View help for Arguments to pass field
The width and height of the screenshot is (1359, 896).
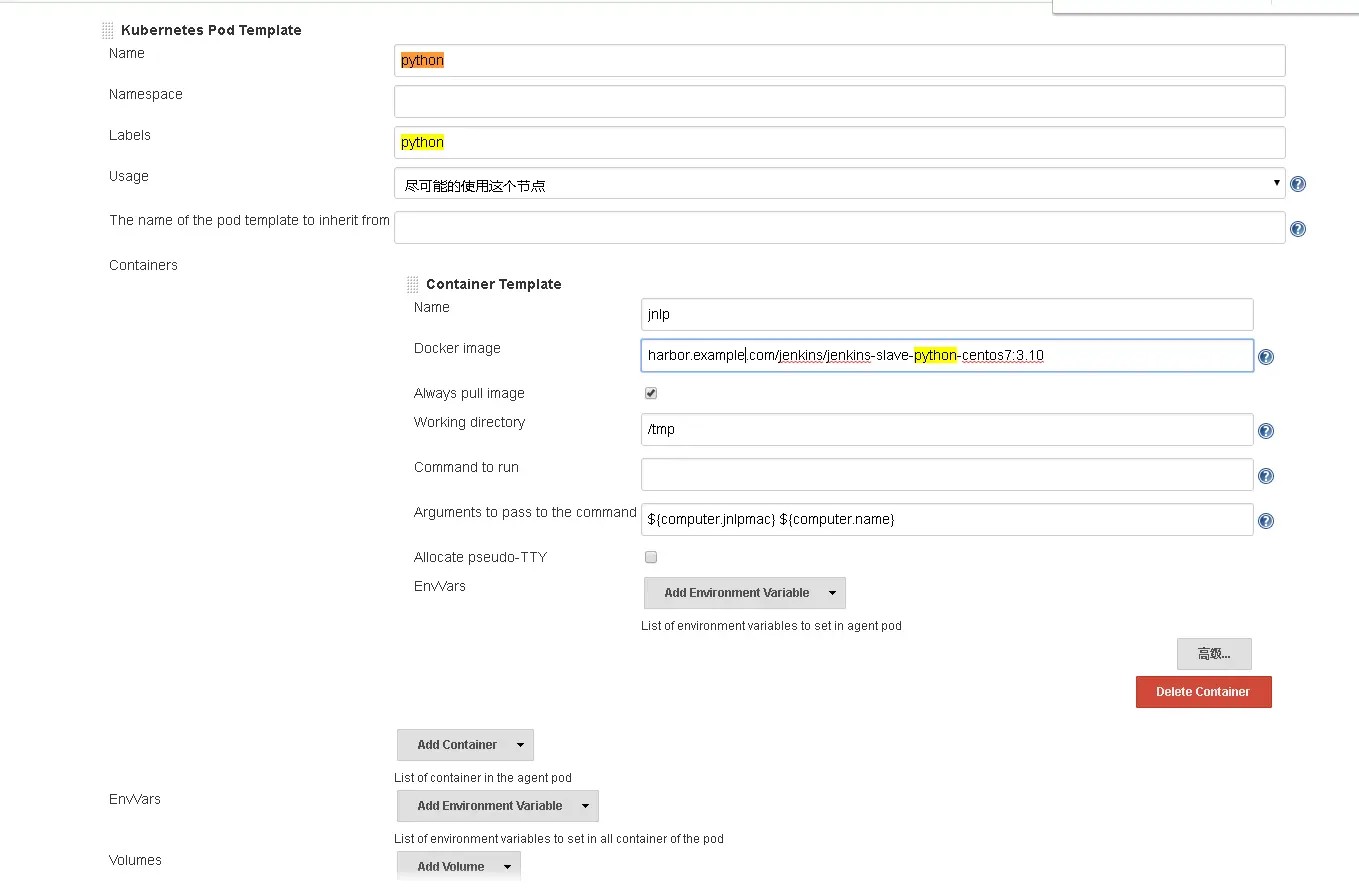(1265, 521)
